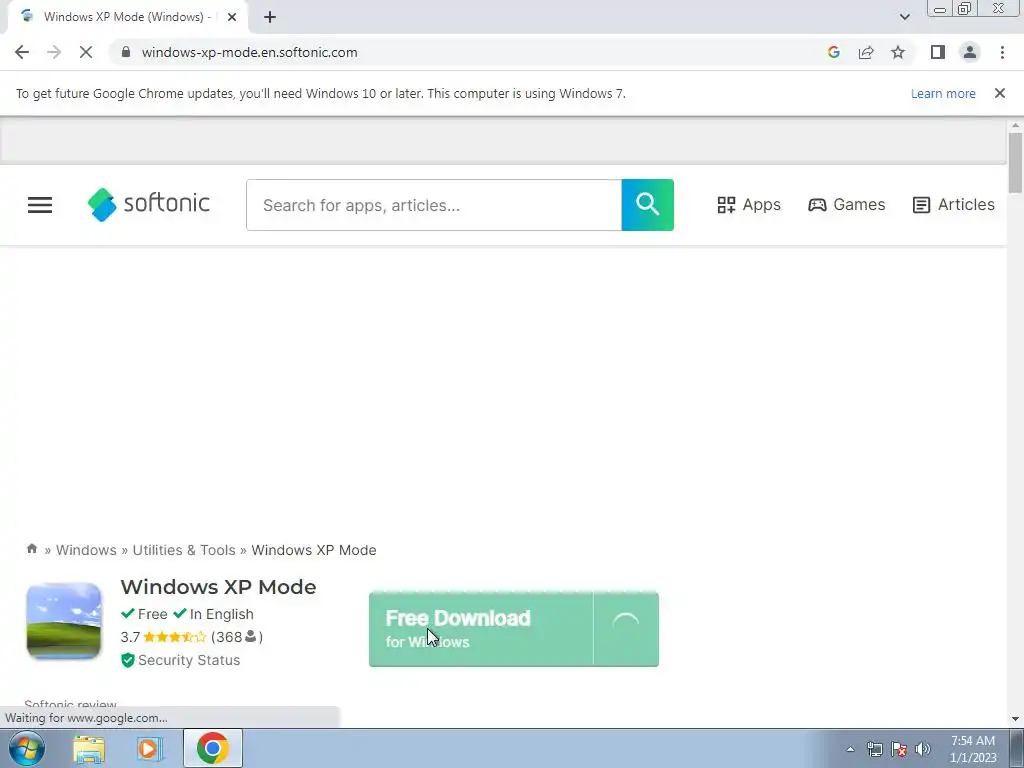Click the Action Center flag icon
This screenshot has height=768, width=1024.
tap(899, 749)
